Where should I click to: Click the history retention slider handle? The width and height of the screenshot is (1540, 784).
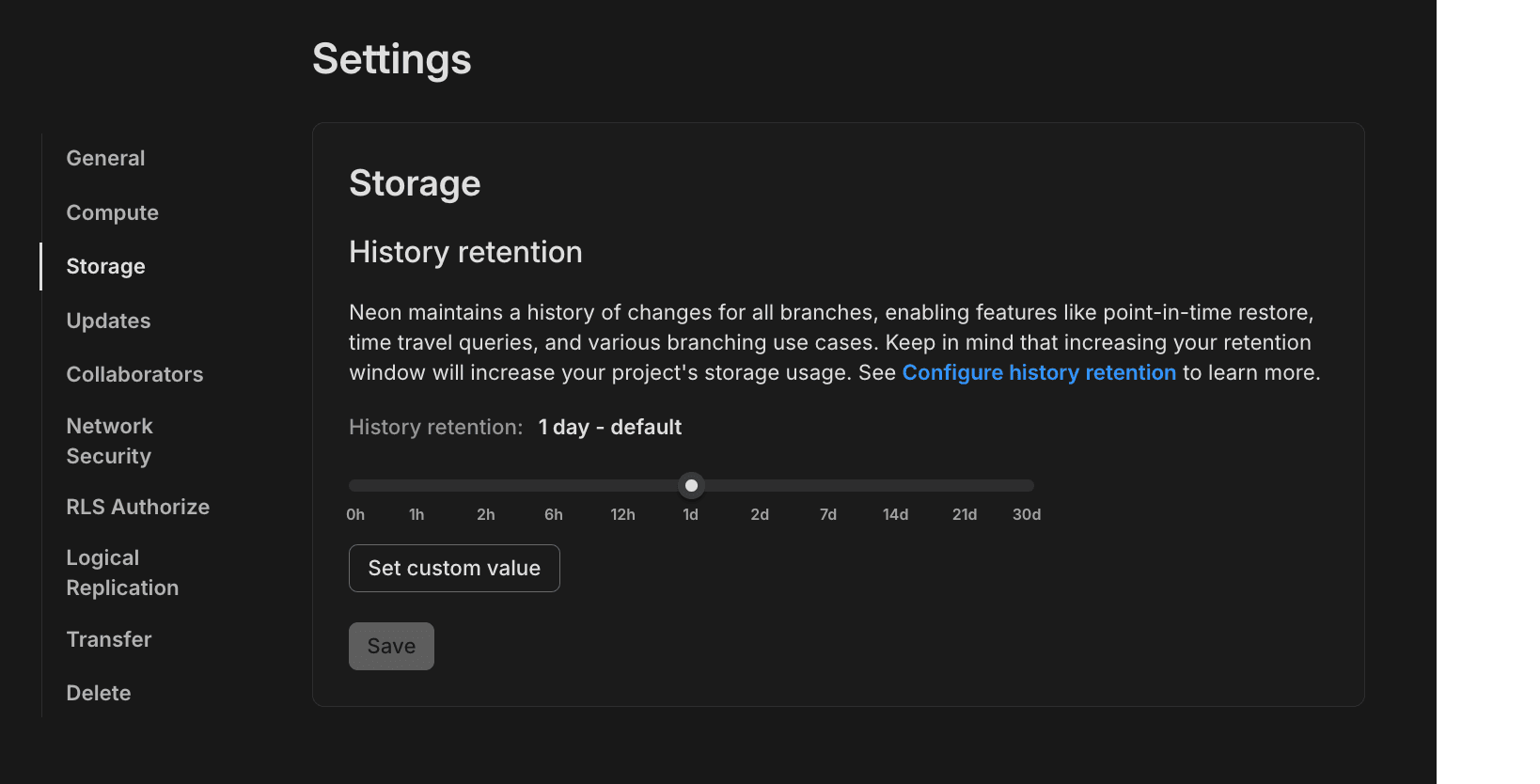coord(692,485)
